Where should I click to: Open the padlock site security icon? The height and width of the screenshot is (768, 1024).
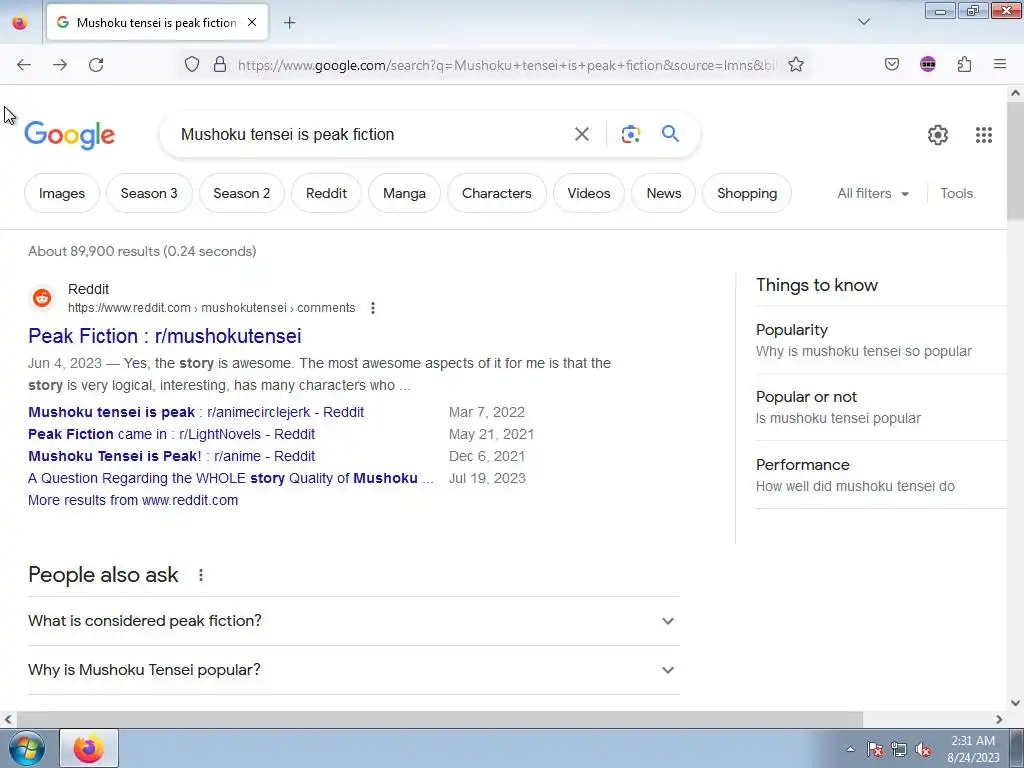[220, 65]
